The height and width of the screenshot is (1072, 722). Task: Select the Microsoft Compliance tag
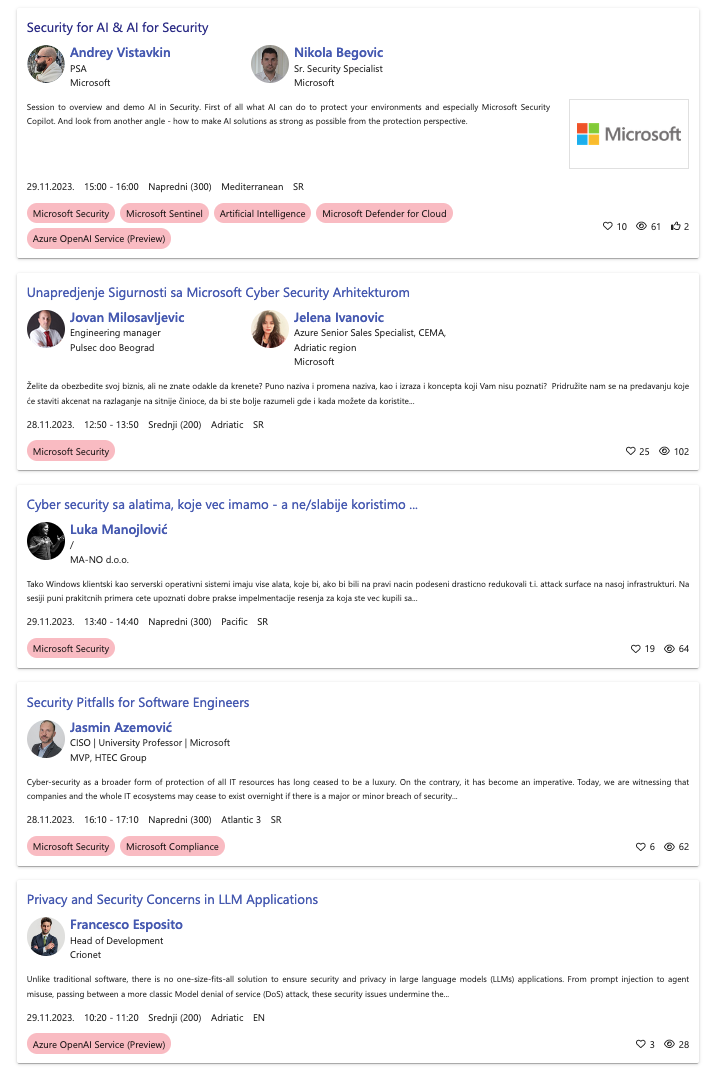(172, 846)
